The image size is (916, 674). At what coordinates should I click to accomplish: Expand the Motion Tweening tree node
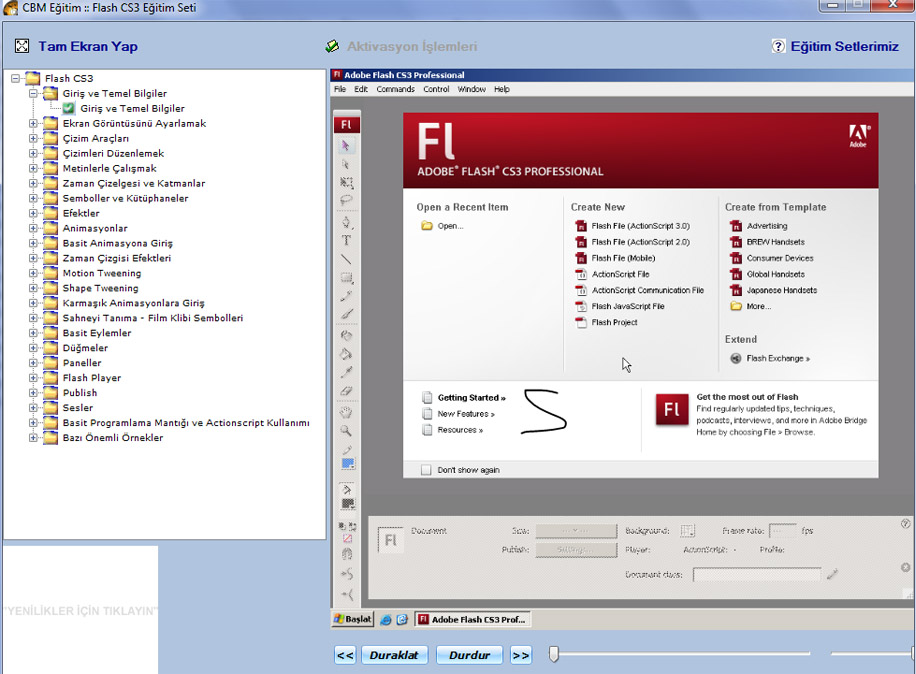(x=33, y=273)
